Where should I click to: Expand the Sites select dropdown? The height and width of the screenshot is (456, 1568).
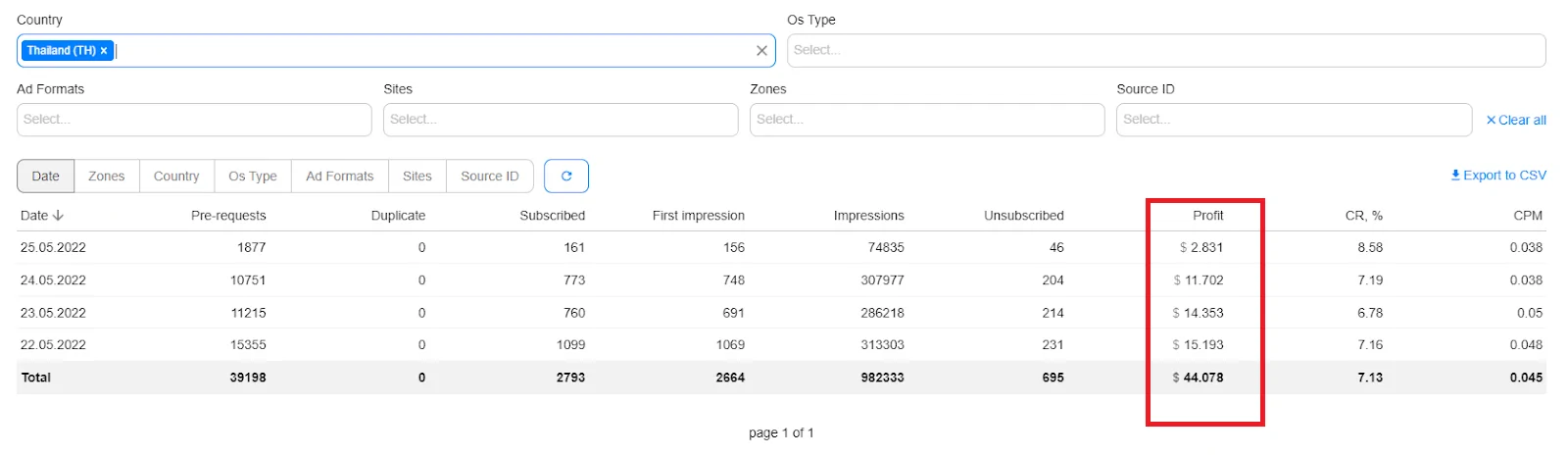[561, 120]
